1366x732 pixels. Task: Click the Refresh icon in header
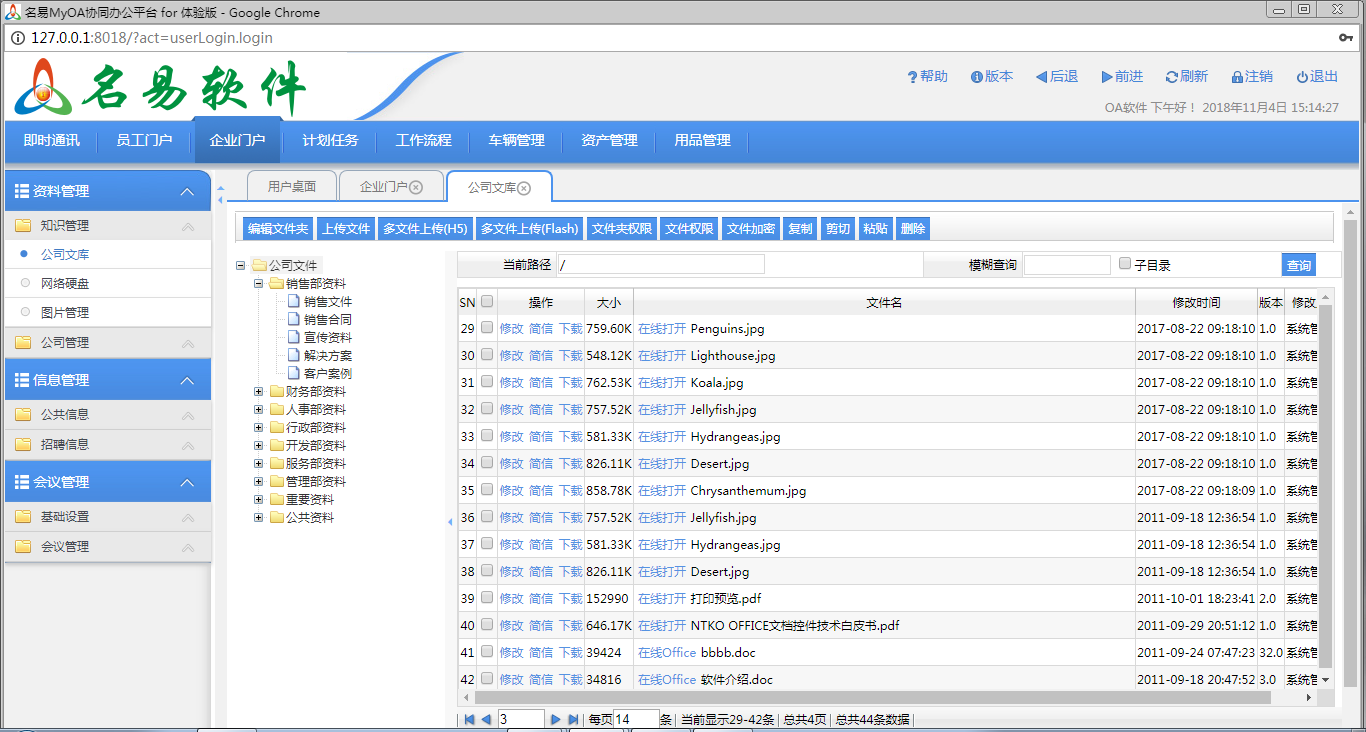point(1171,77)
